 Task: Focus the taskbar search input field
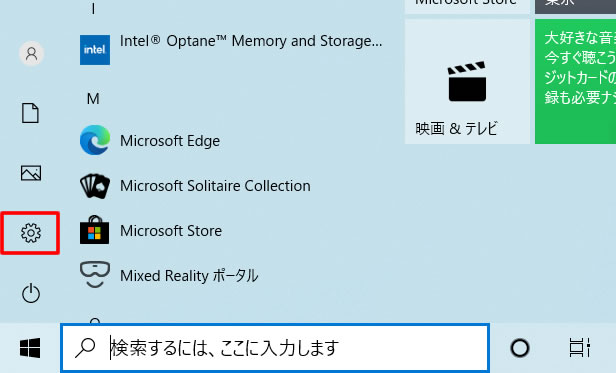[275, 348]
